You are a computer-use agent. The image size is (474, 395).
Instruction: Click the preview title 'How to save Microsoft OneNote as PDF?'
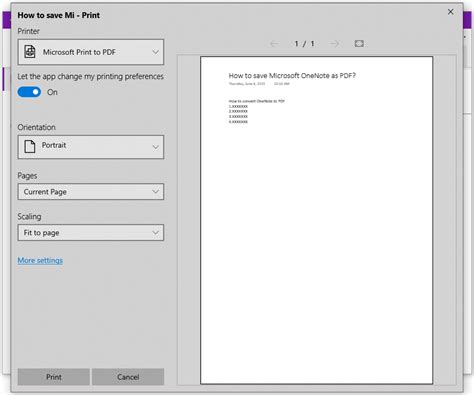[x=292, y=76]
